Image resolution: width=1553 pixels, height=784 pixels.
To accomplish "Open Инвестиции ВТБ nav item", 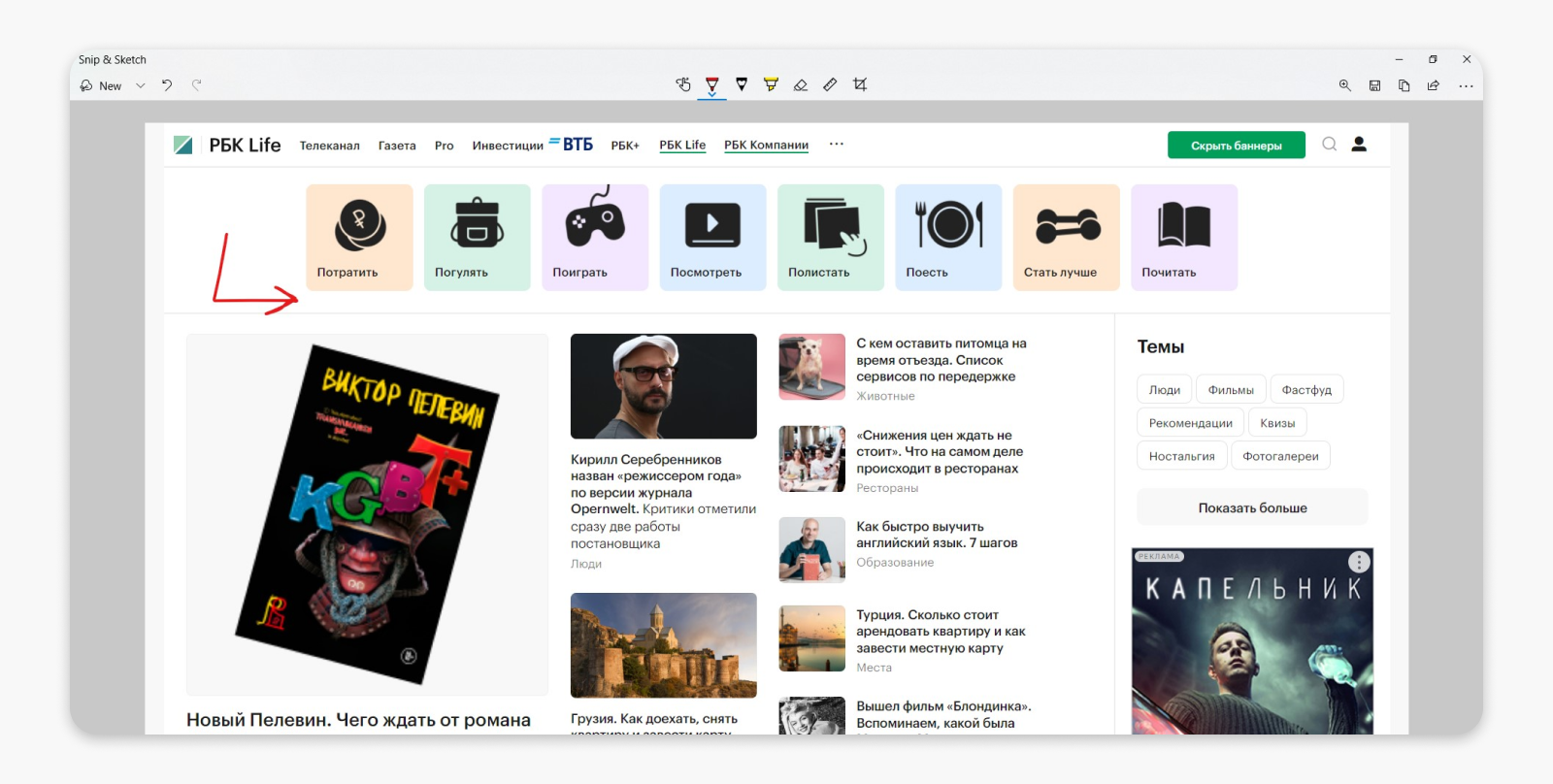I will [x=532, y=145].
